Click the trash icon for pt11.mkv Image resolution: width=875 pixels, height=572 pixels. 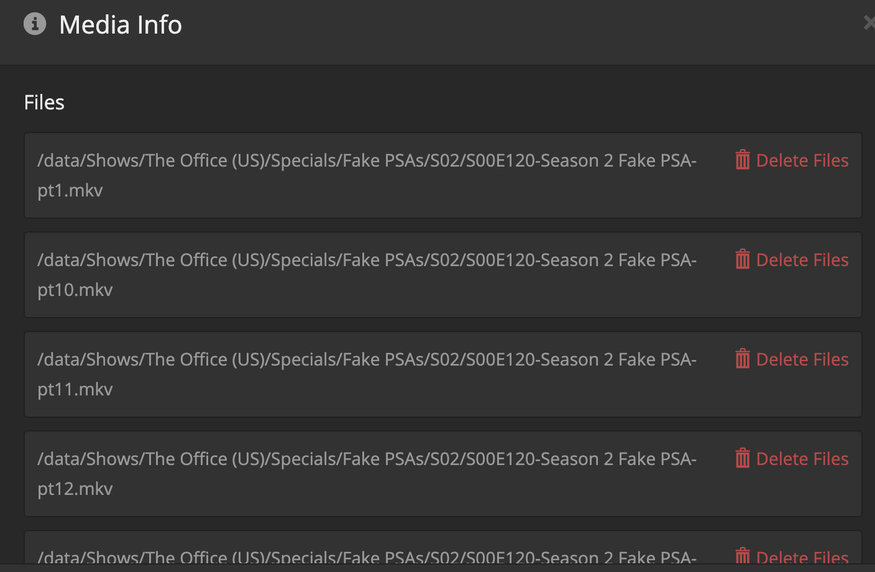[x=742, y=359]
